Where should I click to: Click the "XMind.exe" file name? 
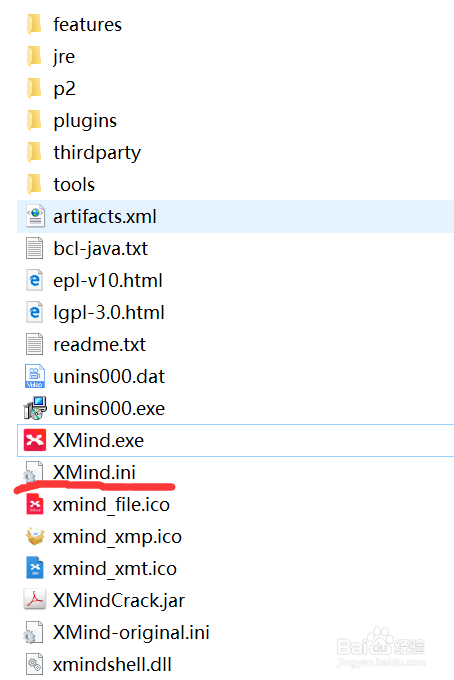click(x=98, y=441)
